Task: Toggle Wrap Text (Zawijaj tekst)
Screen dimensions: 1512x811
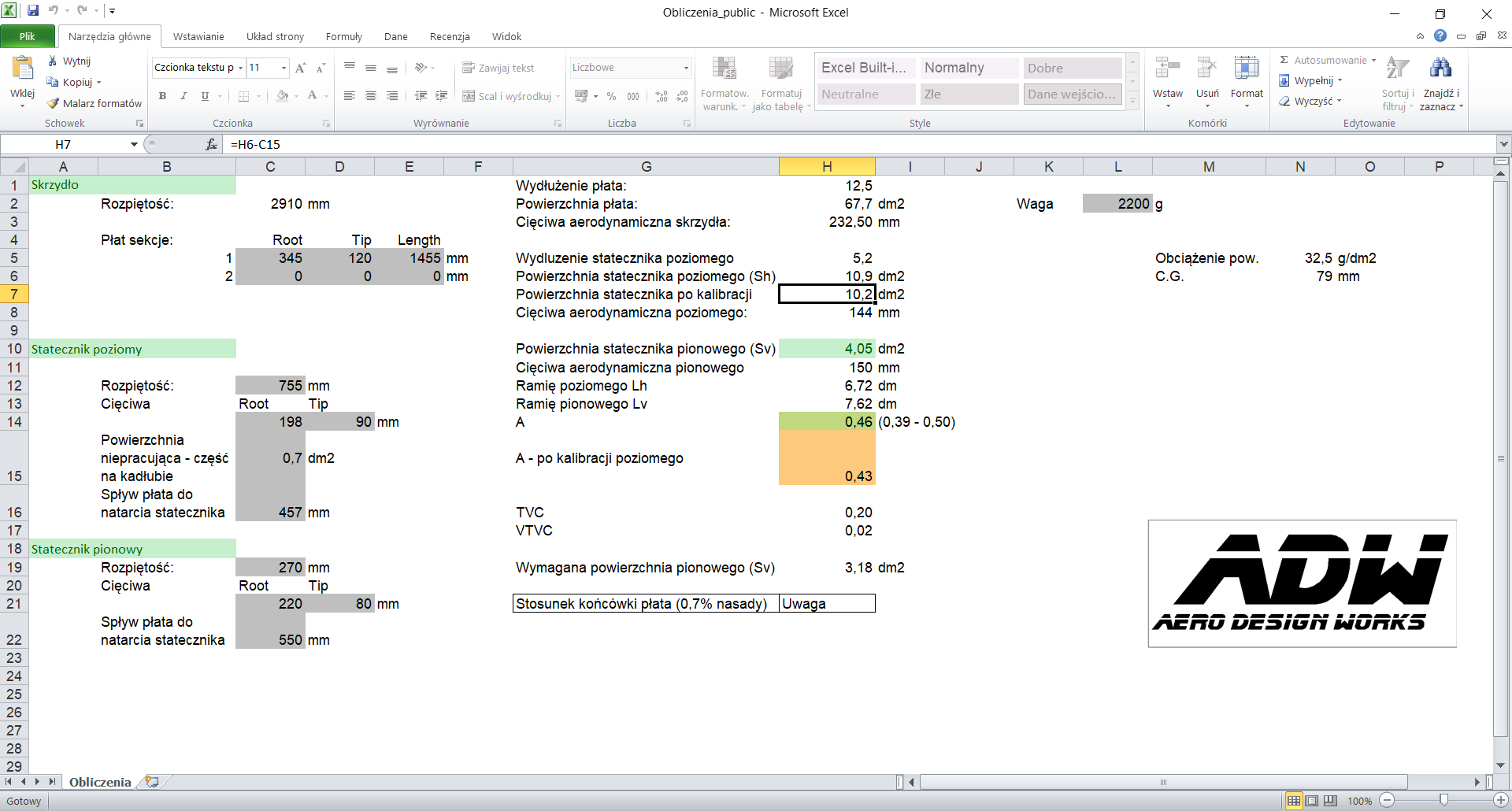Action: click(498, 68)
